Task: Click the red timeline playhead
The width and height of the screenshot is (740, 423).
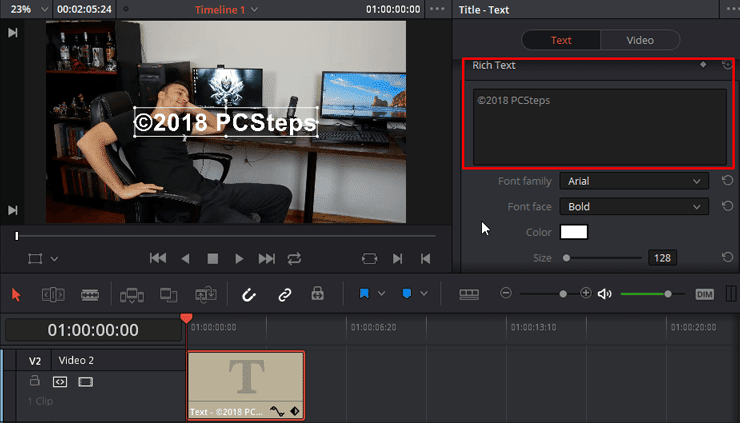Action: (x=186, y=319)
